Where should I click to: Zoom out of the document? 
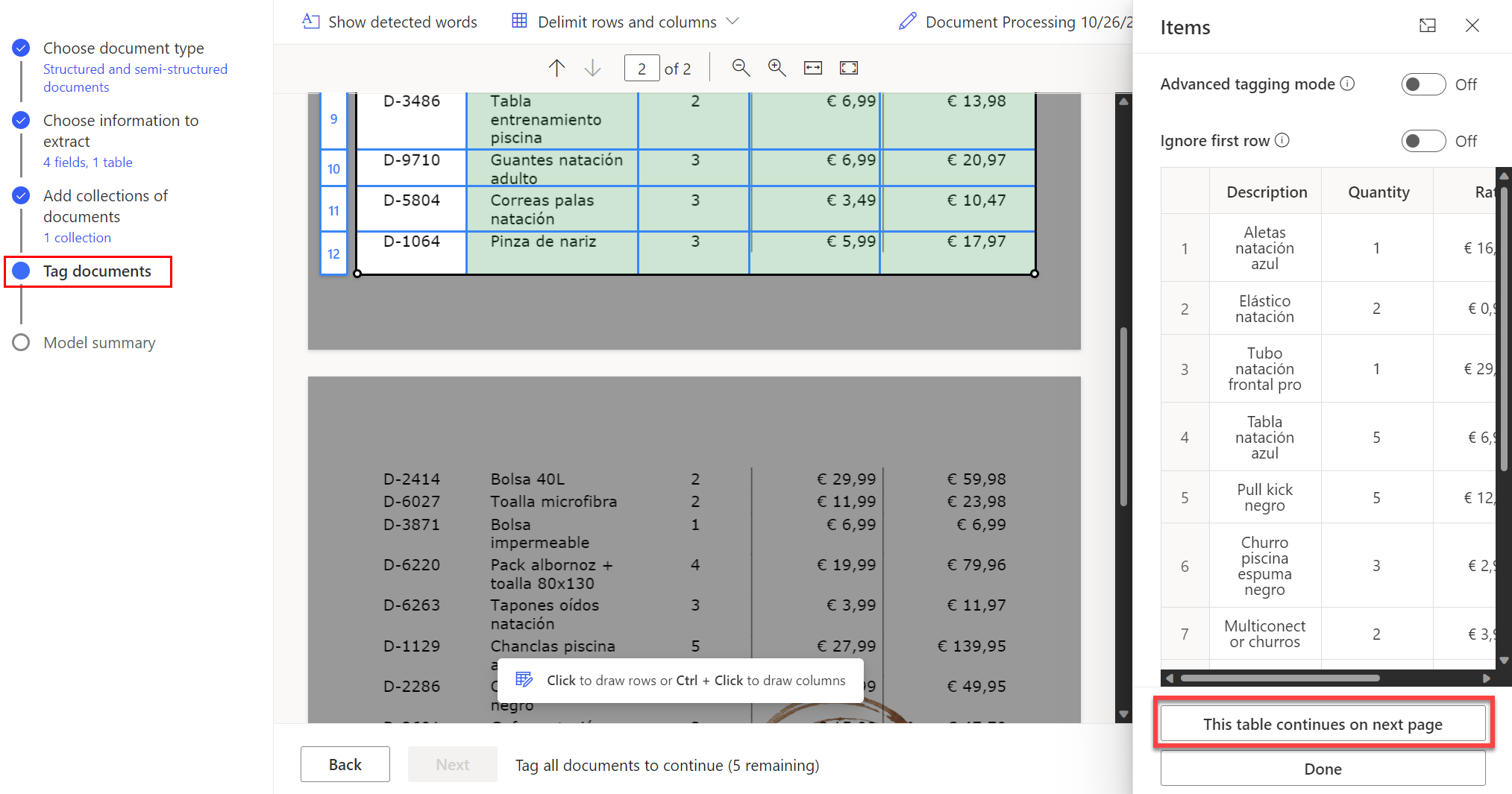coord(741,68)
